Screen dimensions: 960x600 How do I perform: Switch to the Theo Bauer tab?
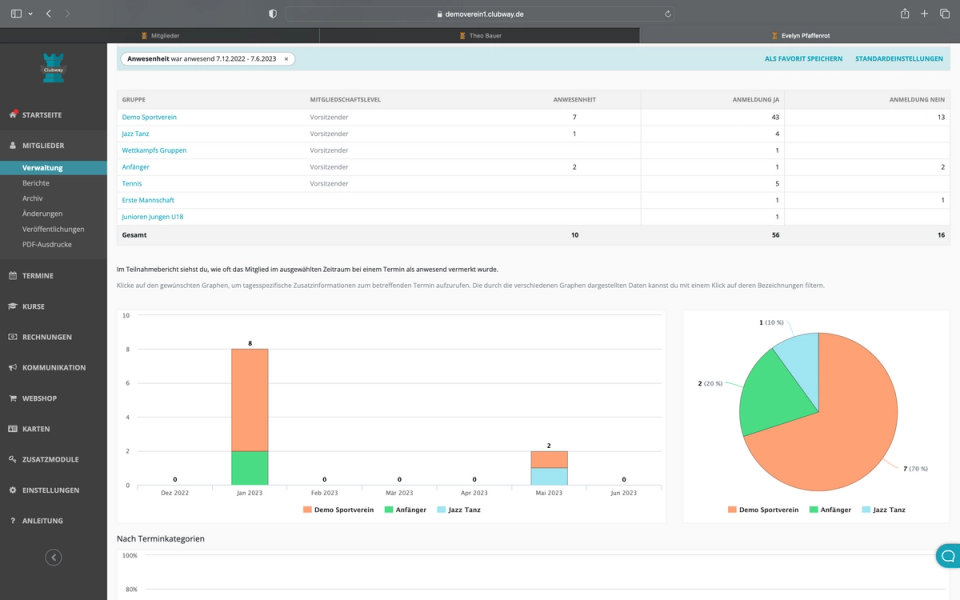point(479,36)
